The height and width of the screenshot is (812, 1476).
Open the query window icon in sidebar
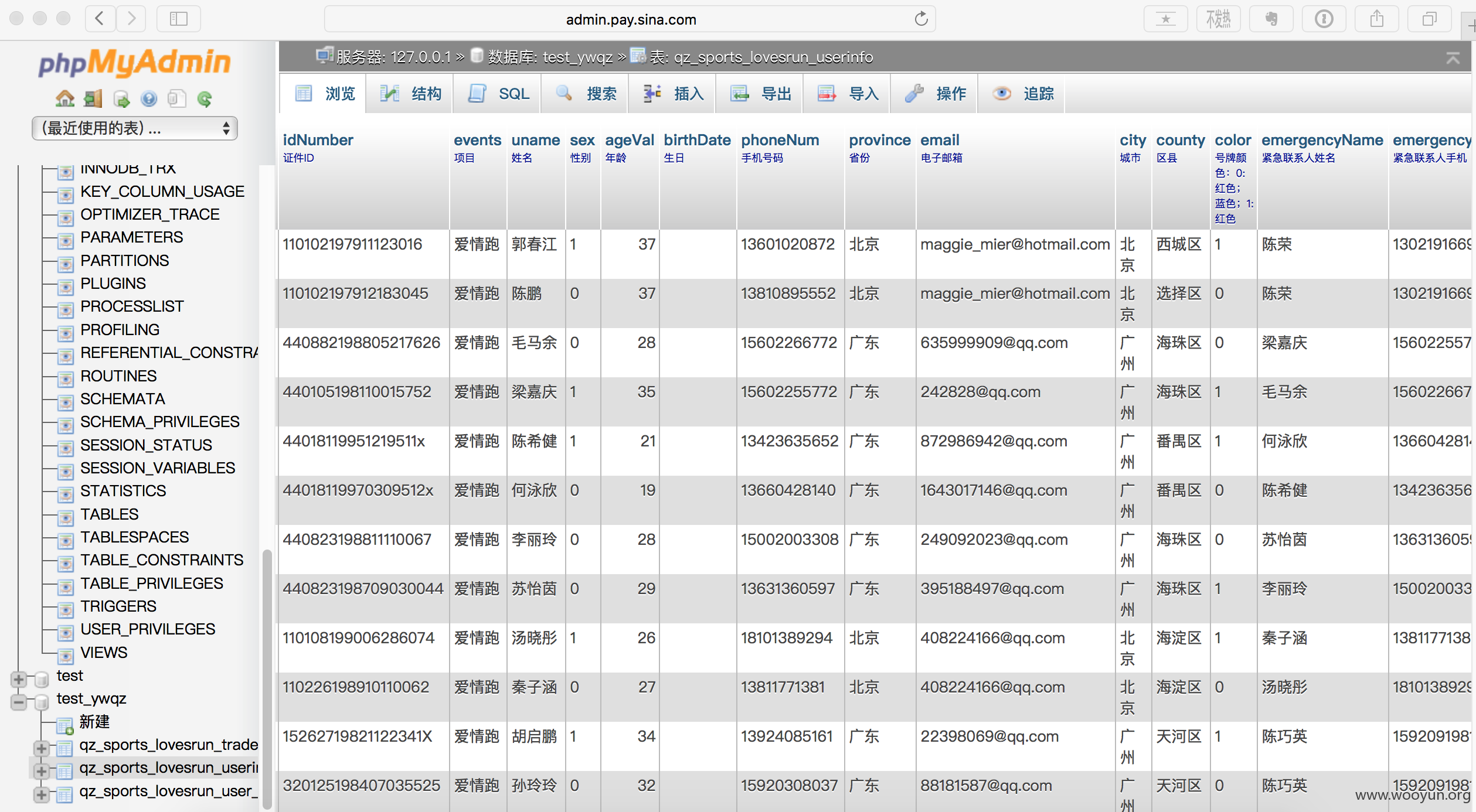coord(121,98)
